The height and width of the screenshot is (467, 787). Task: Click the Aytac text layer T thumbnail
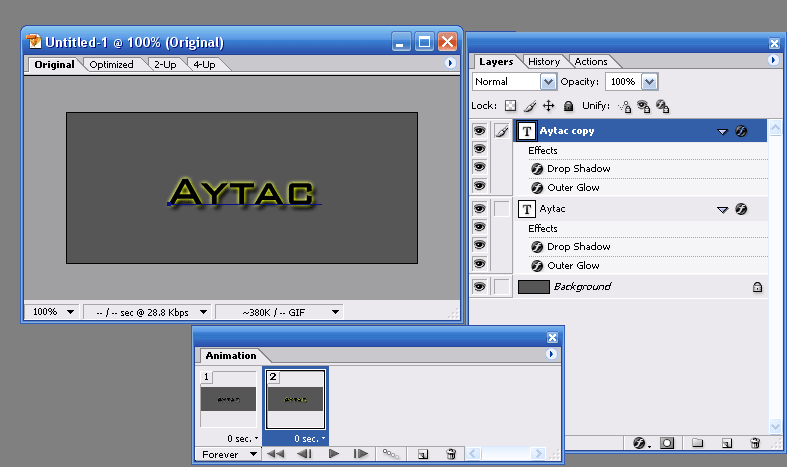[x=527, y=209]
